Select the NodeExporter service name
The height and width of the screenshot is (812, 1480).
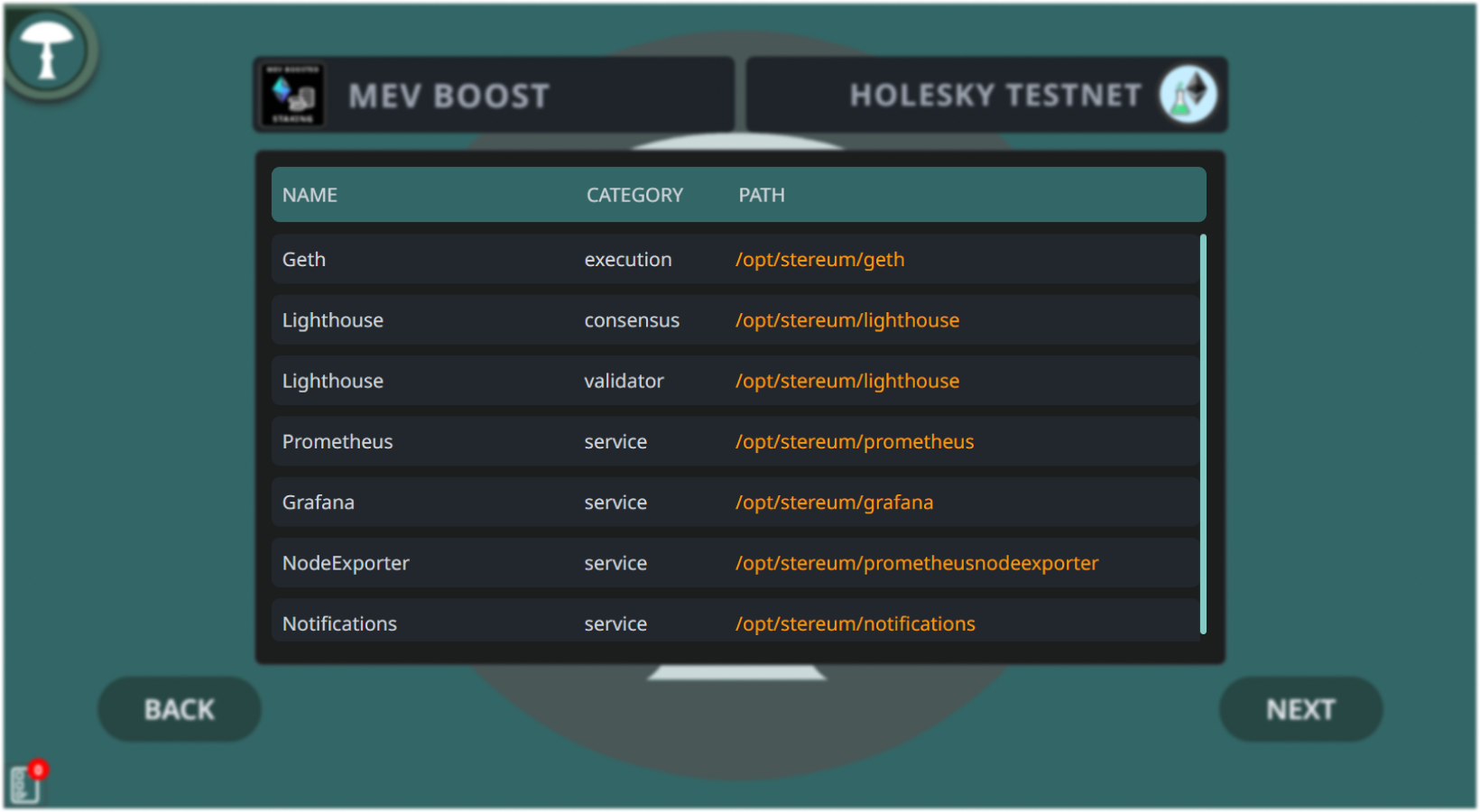(346, 563)
